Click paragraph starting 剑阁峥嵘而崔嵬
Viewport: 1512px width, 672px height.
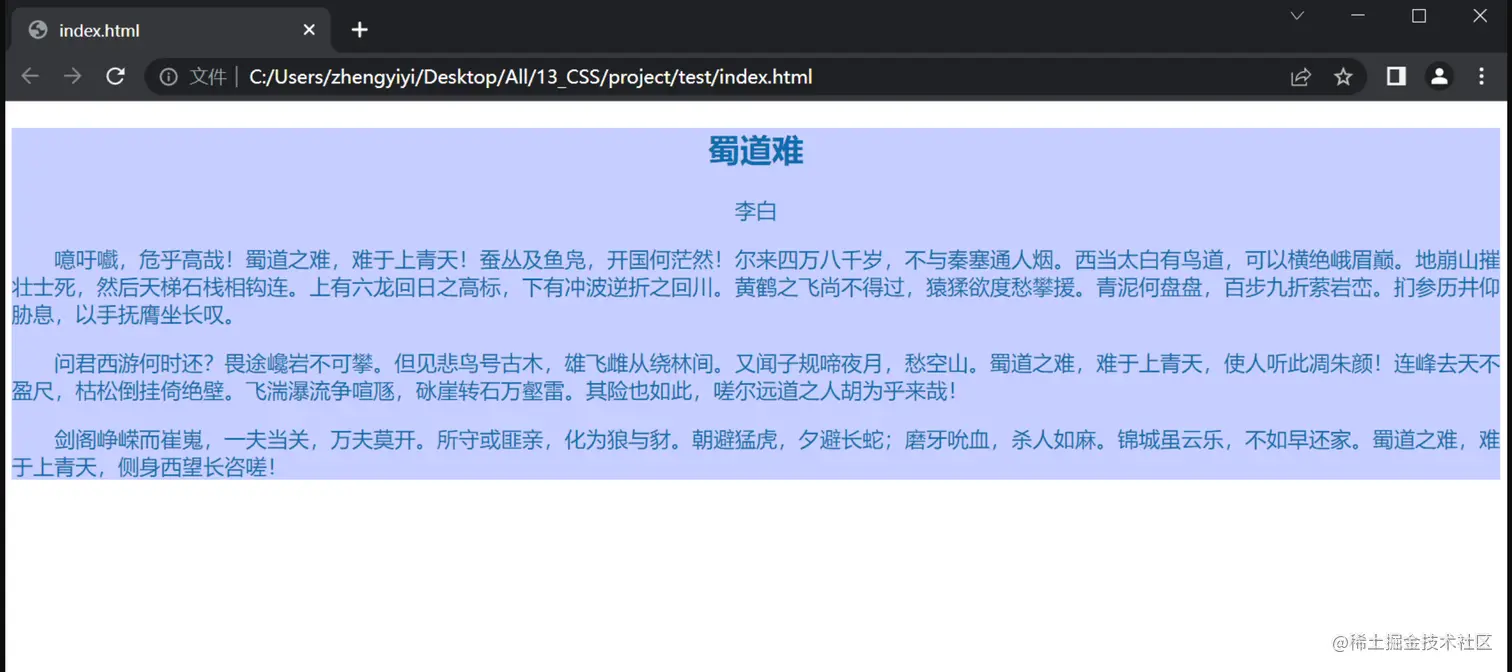pyautogui.click(x=756, y=453)
